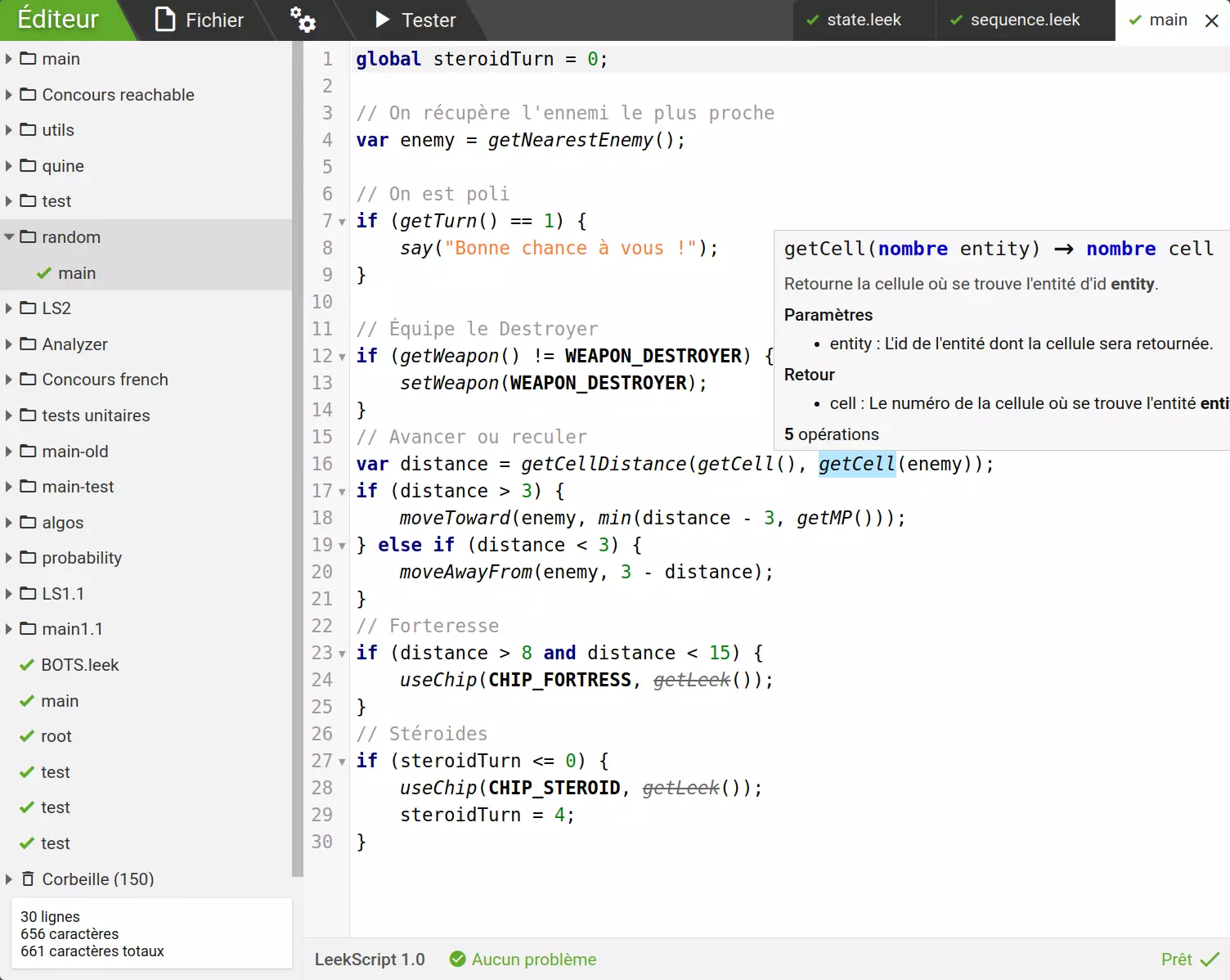Viewport: 1230px width, 980px height.
Task: Click the checkmark next to BOTS.leek
Action: [x=27, y=665]
